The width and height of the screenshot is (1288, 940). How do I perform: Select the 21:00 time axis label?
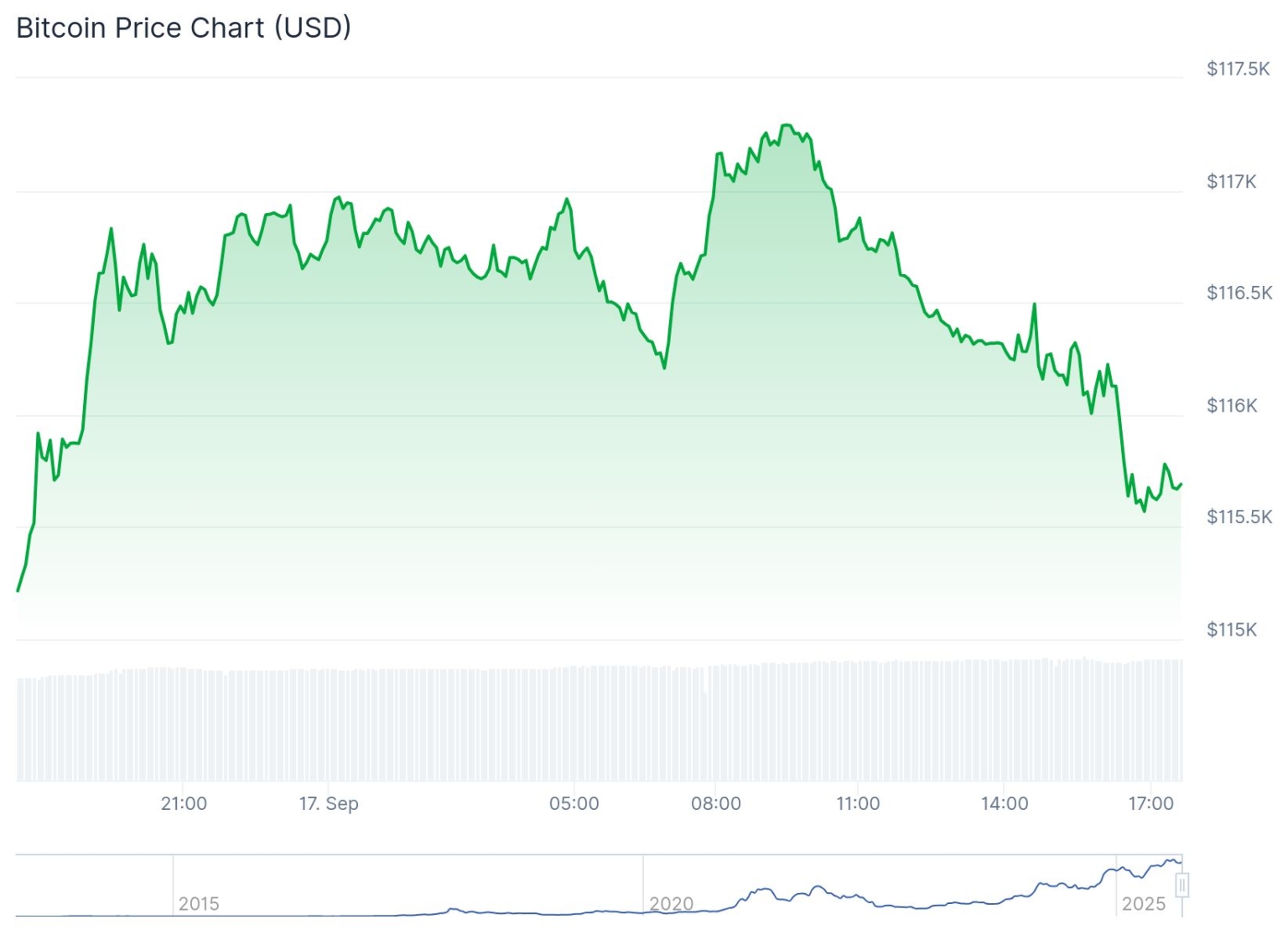tap(184, 803)
